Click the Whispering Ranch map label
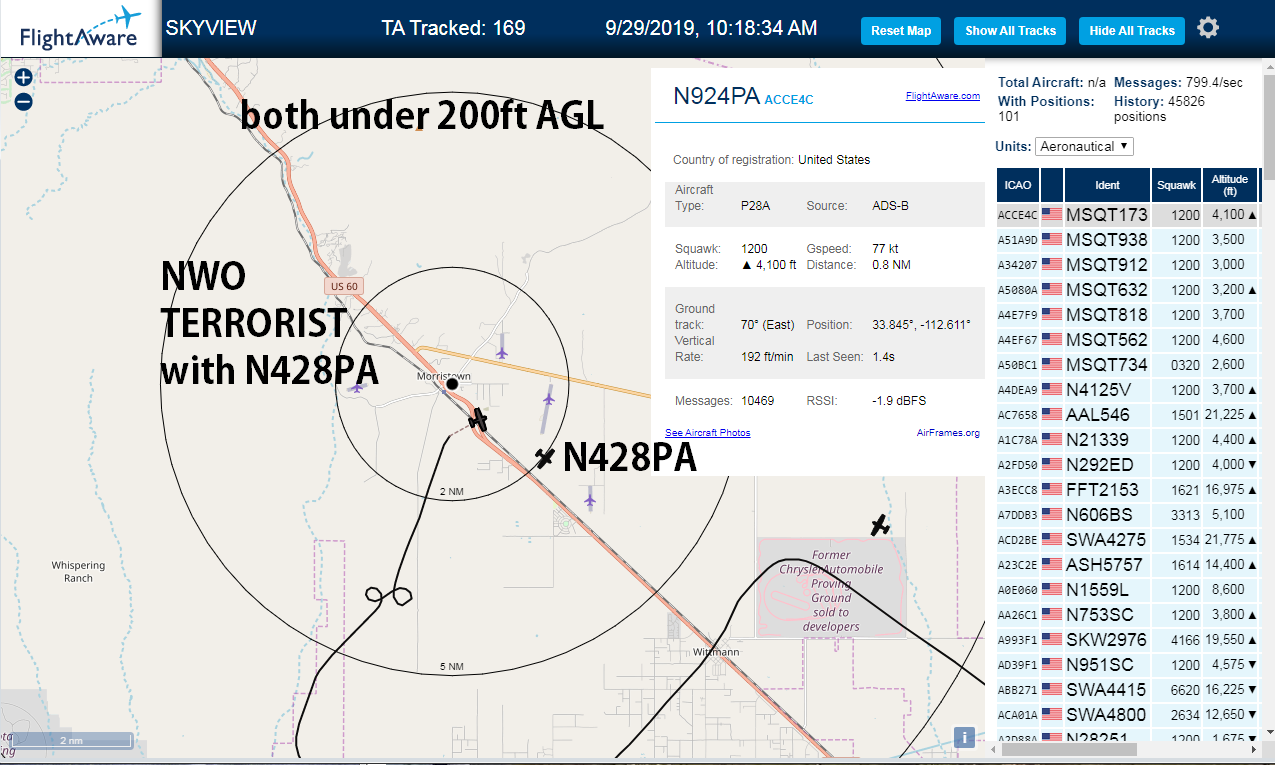Screen dimensions: 1275x765 [x=78, y=572]
